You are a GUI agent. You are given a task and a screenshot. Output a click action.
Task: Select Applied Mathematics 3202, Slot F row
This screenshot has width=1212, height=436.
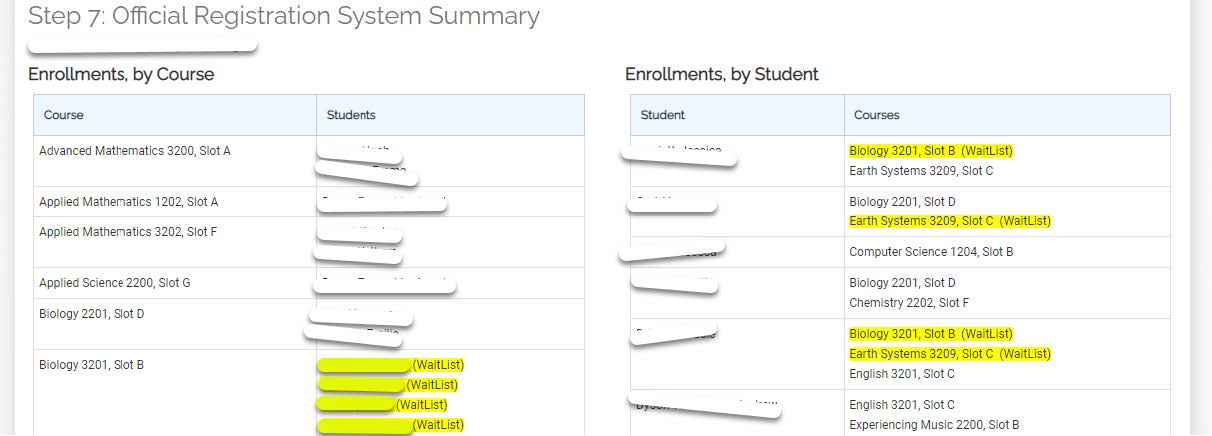point(309,242)
